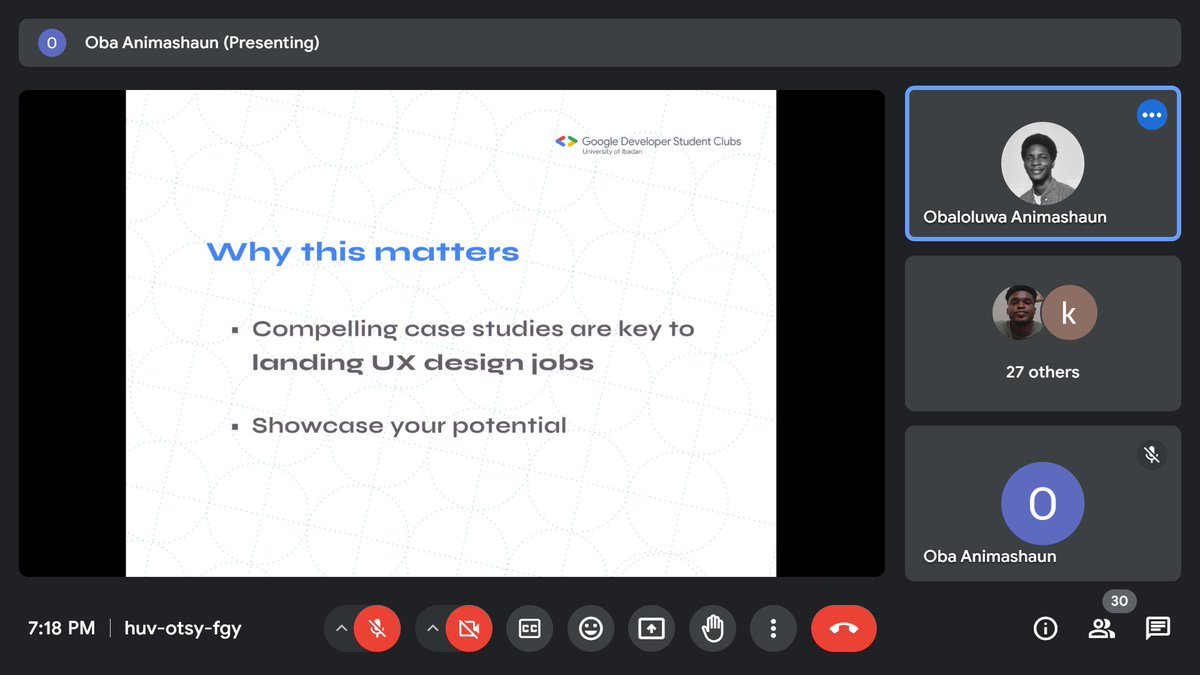Show the participants list
1200x675 pixels.
(x=1101, y=628)
